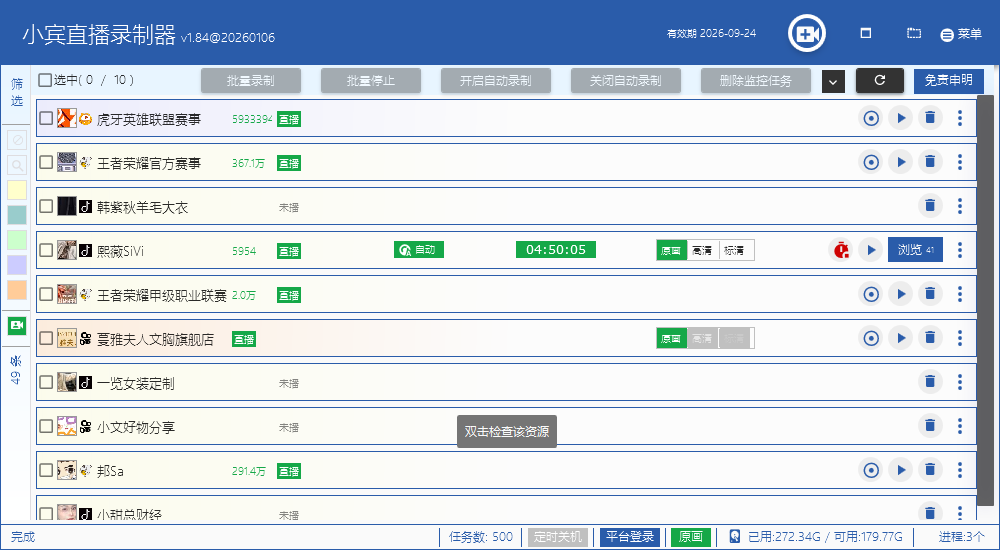Click 定时关机 in status bar

558,537
